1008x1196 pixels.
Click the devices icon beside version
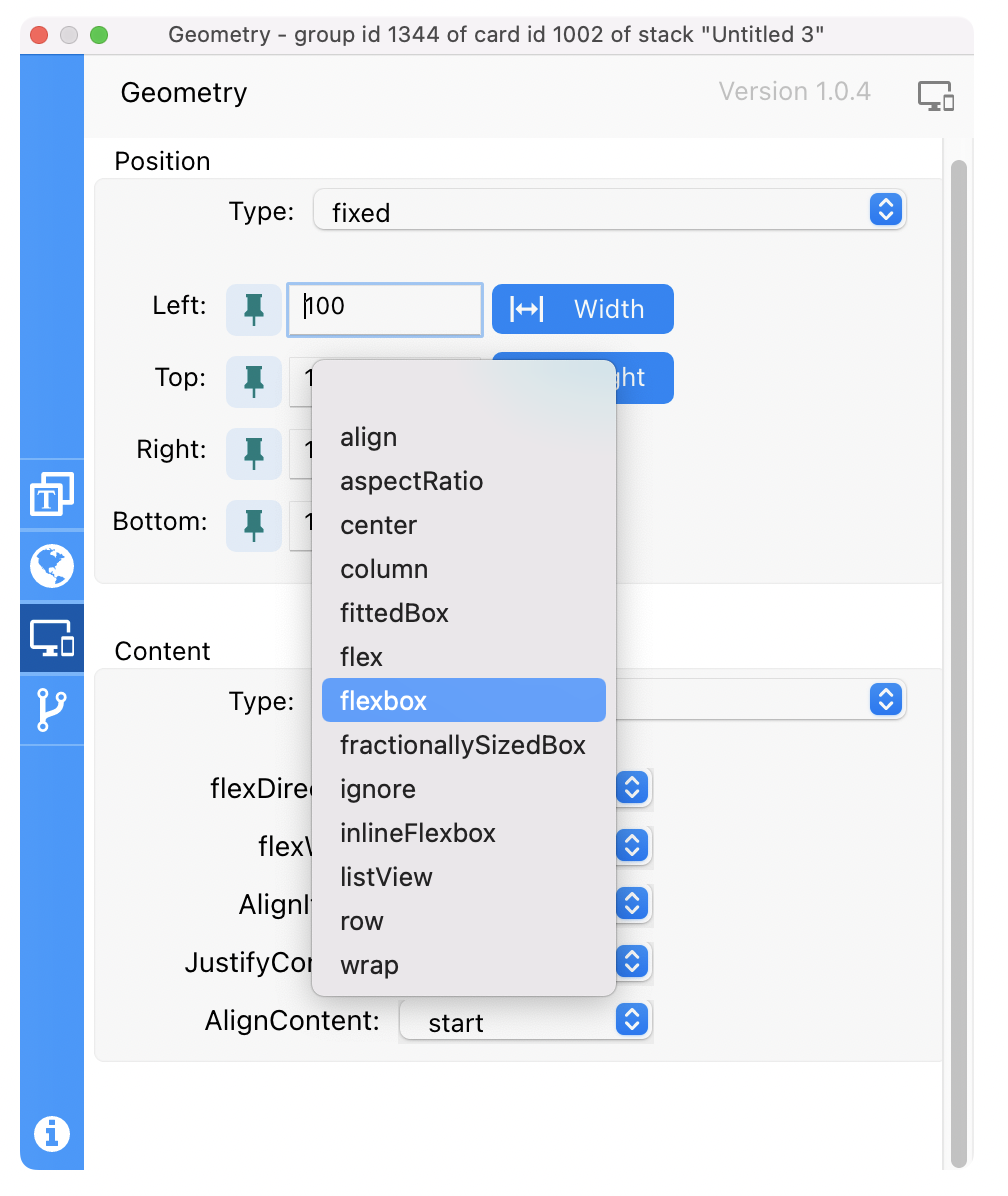pyautogui.click(x=936, y=96)
